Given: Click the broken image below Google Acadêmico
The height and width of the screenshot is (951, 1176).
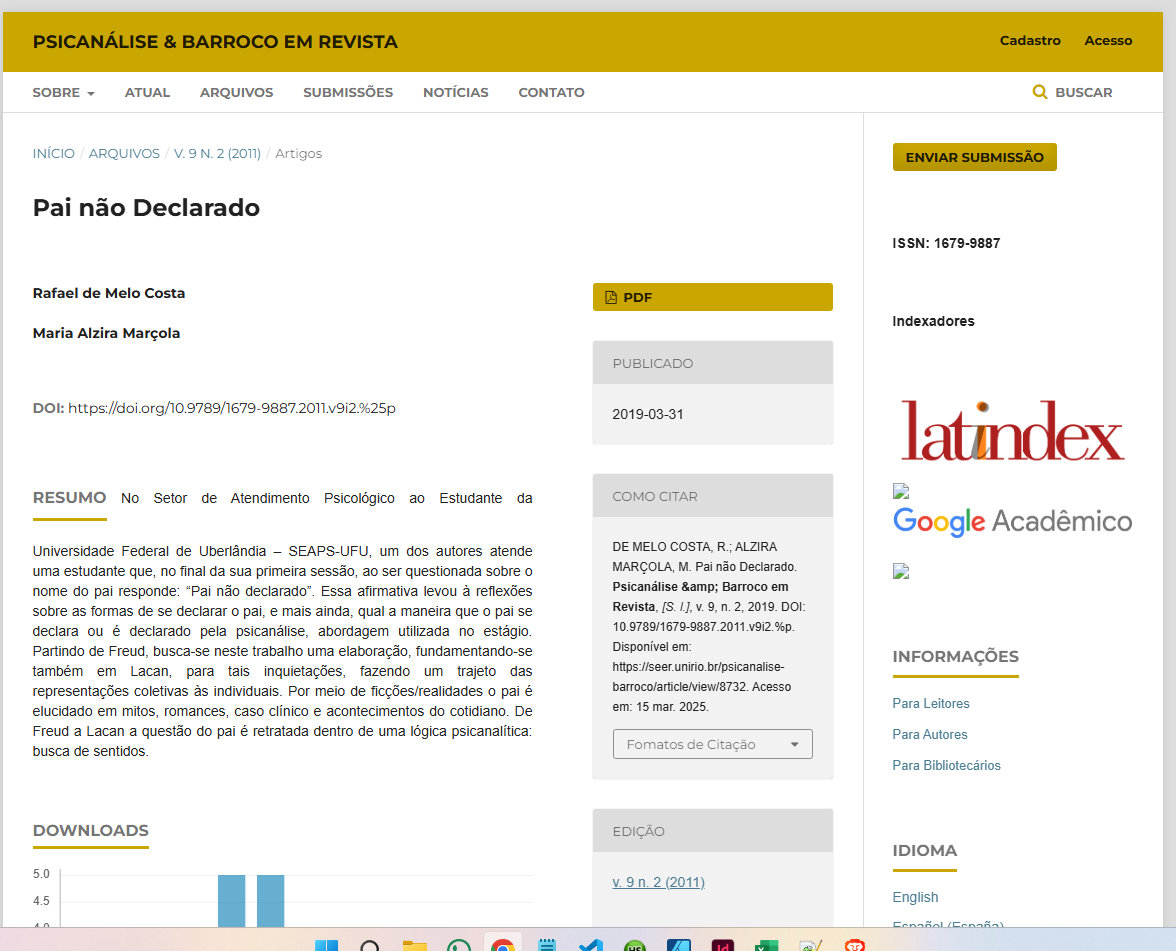Looking at the screenshot, I should coord(901,572).
